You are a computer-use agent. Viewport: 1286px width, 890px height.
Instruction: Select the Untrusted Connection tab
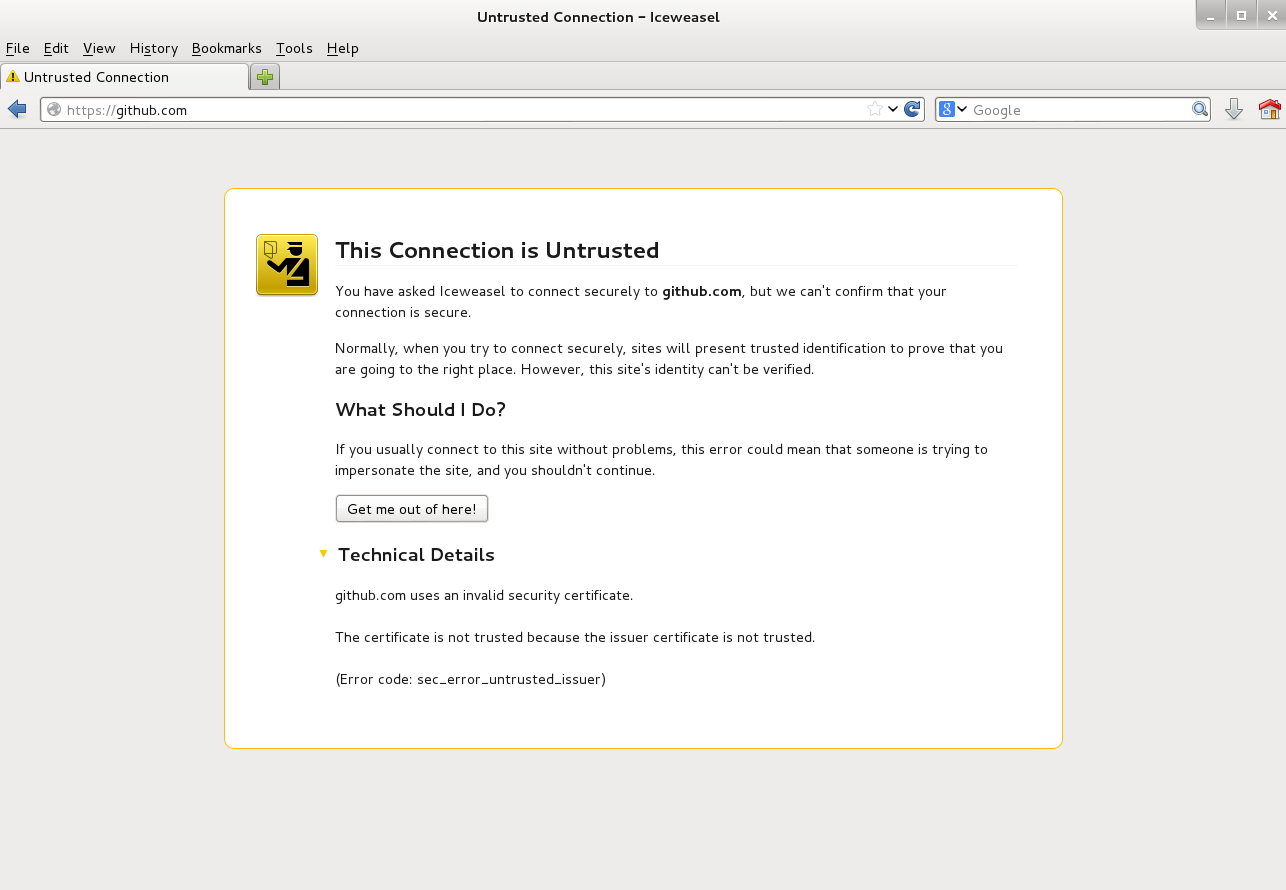(124, 77)
